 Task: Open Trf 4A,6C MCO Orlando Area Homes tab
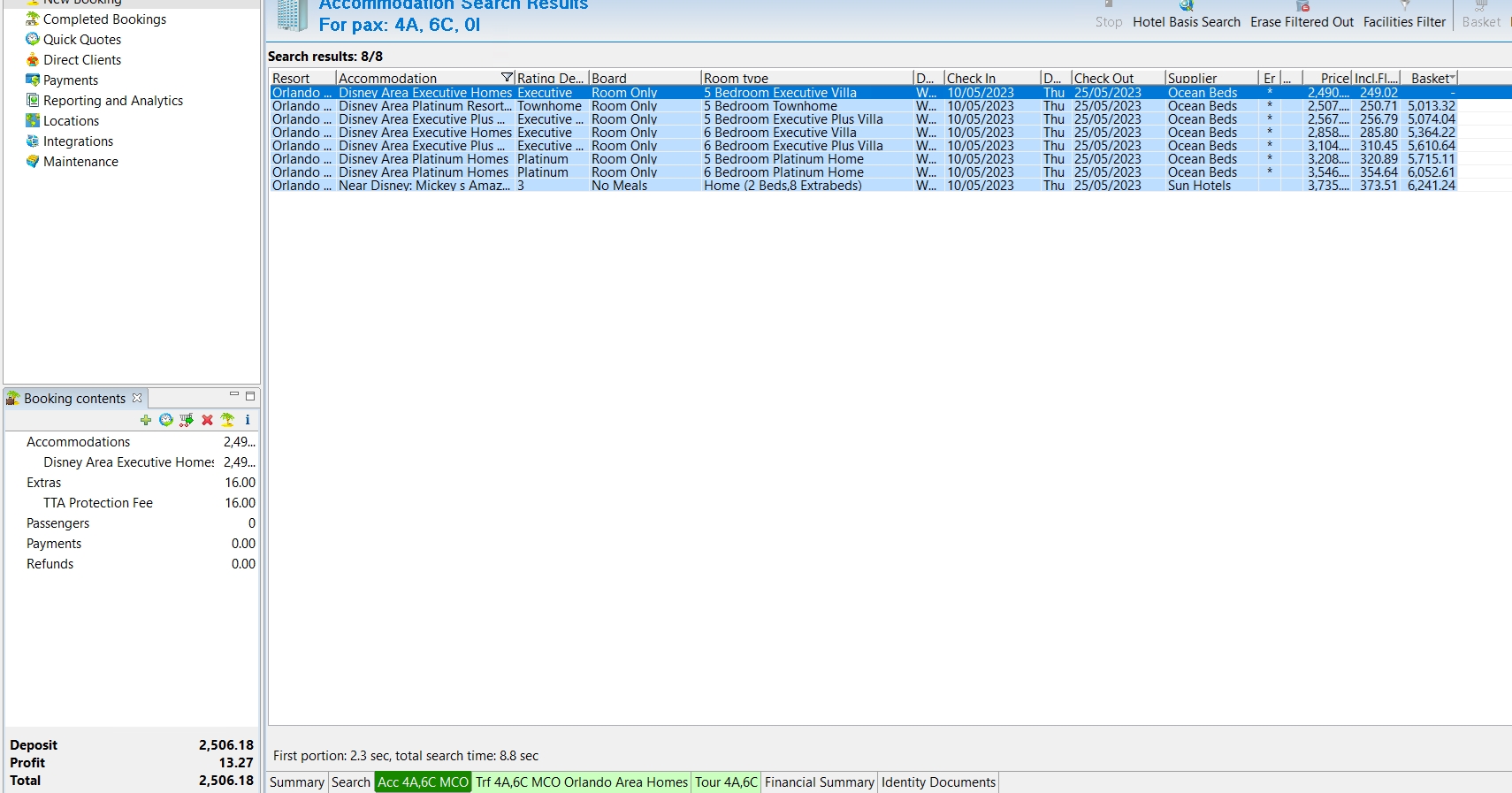pyautogui.click(x=582, y=782)
